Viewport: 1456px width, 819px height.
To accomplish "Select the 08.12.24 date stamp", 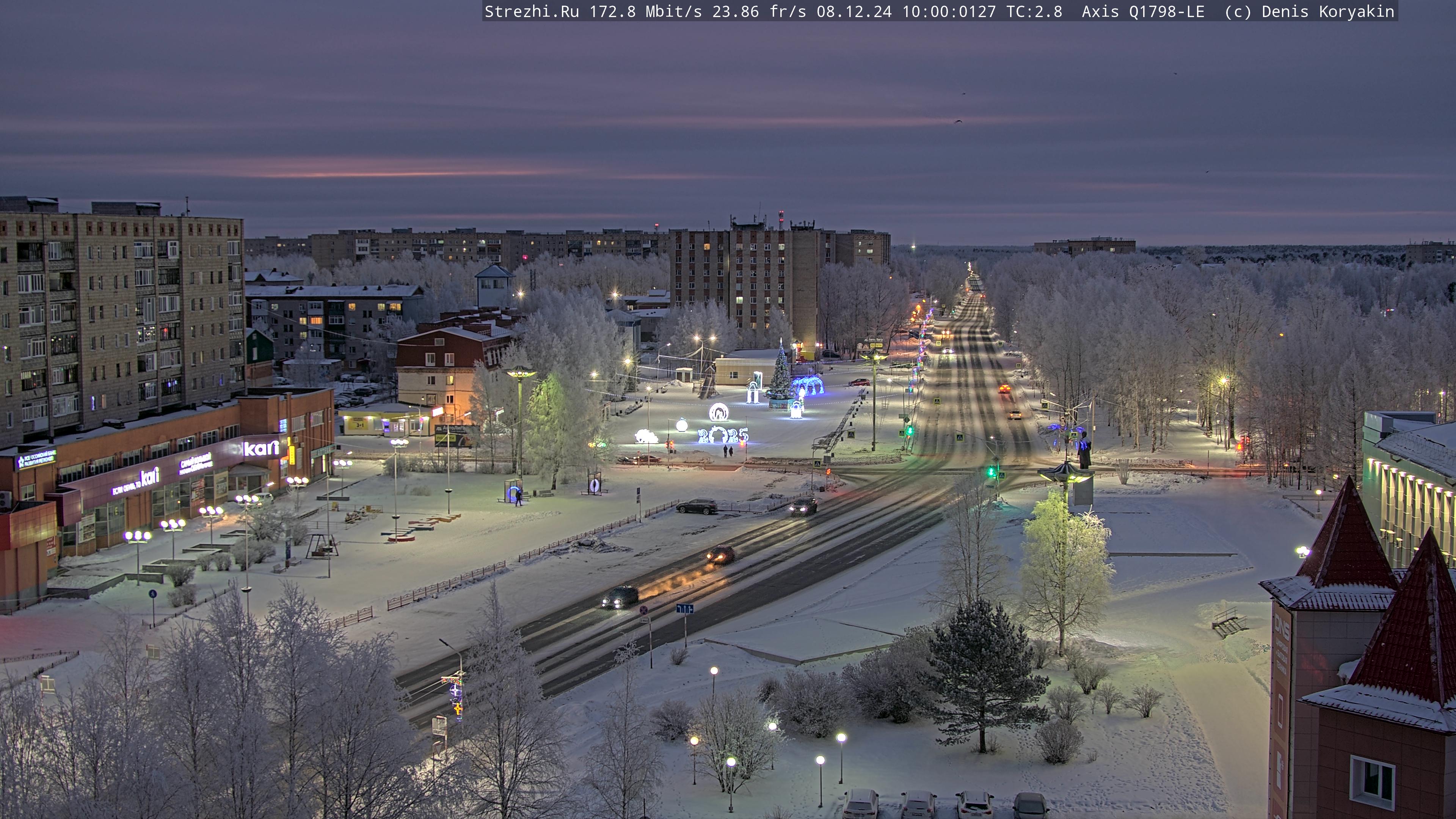I will coord(854,11).
